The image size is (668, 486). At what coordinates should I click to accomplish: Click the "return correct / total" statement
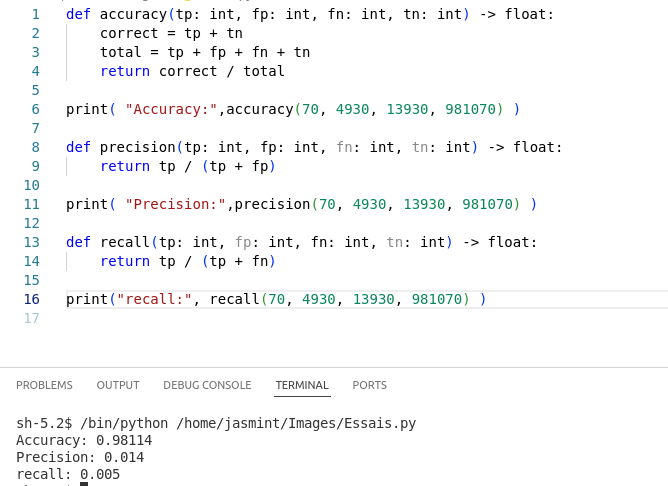point(192,71)
